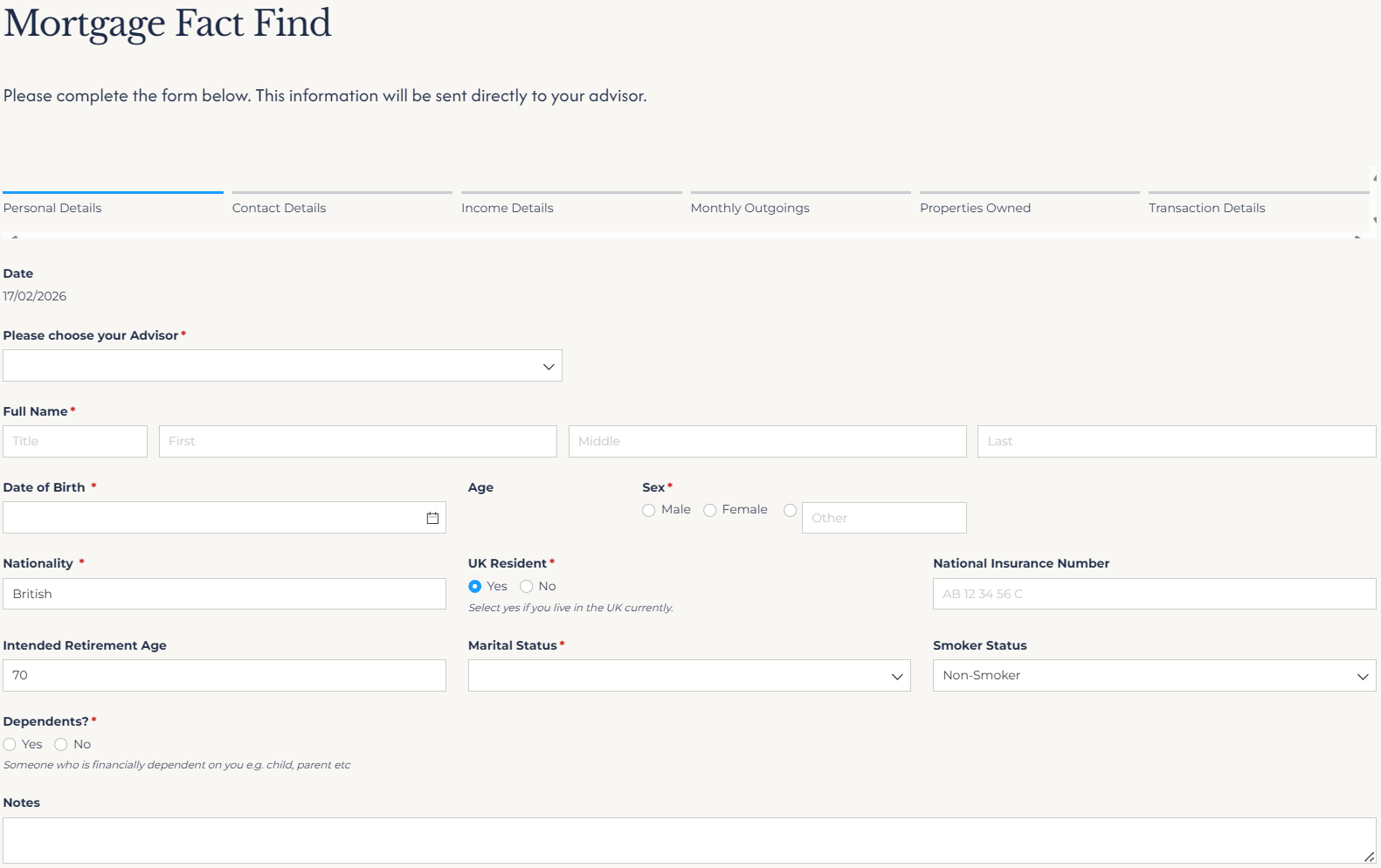1381x868 pixels.
Task: Choose No for UK Resident
Action: [x=526, y=587]
